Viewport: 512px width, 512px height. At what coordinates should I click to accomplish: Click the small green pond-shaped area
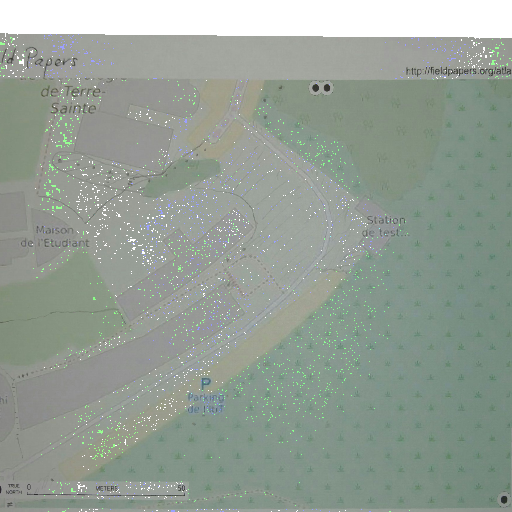tap(182, 176)
